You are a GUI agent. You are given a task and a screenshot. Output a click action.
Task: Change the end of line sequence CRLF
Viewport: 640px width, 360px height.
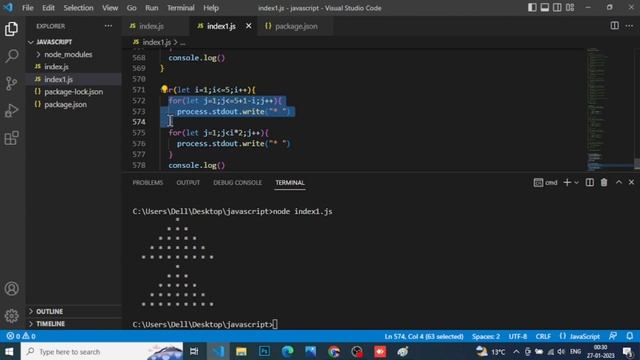(x=543, y=337)
